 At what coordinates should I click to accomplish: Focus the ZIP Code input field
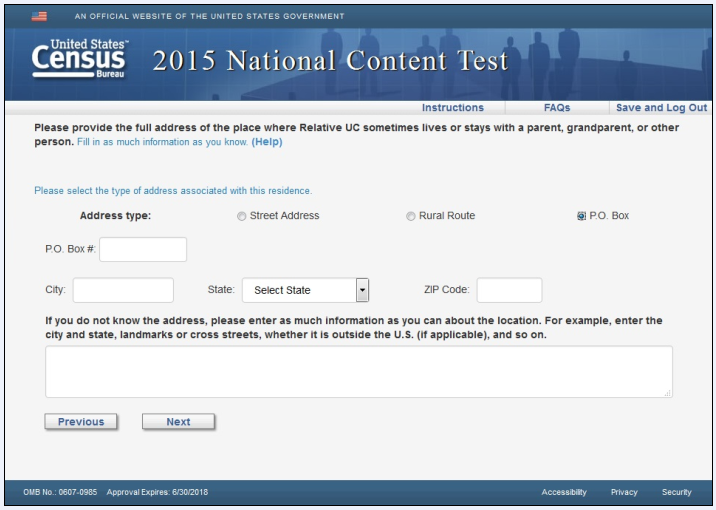click(509, 290)
